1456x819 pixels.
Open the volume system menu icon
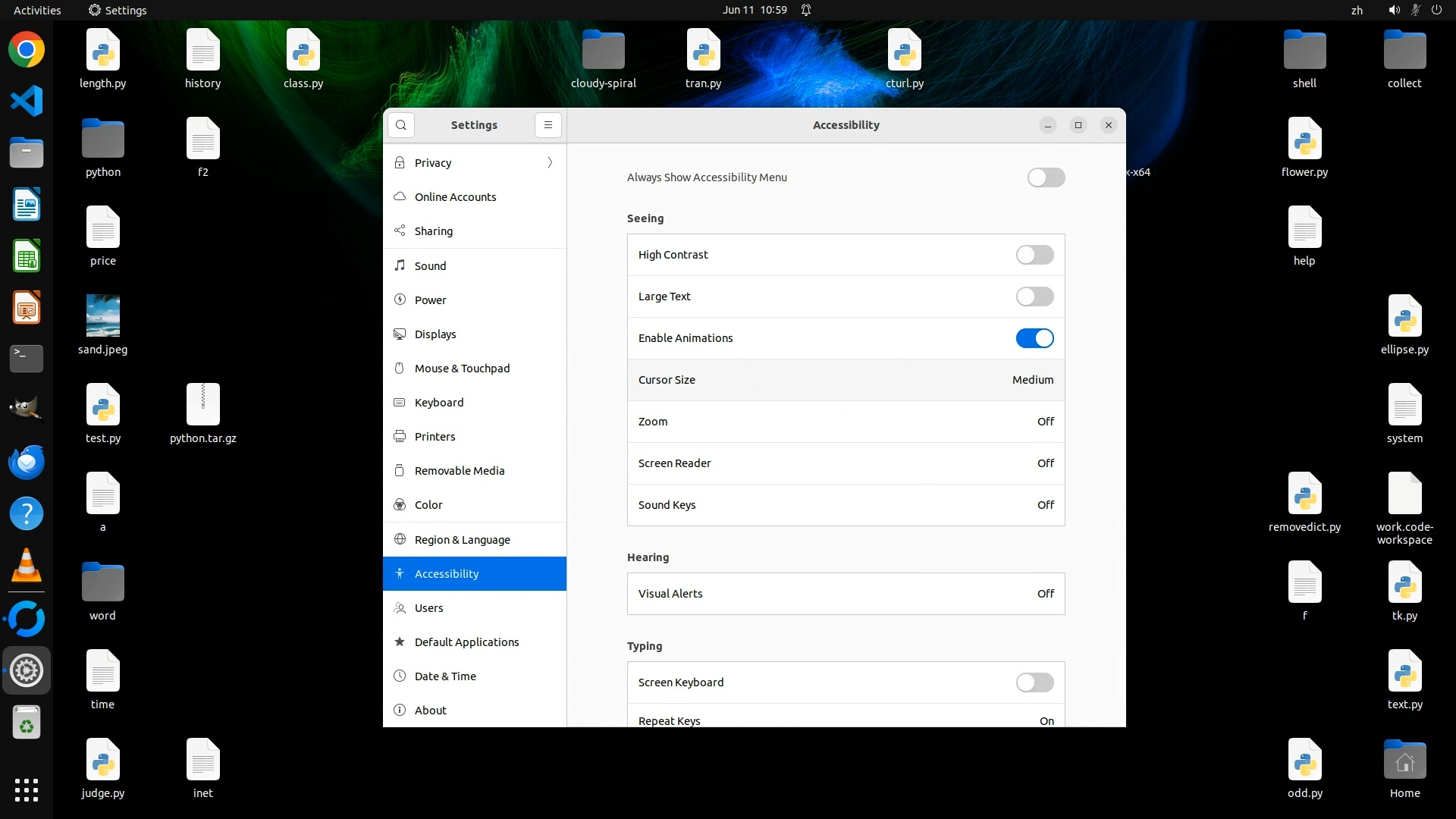[x=1394, y=10]
